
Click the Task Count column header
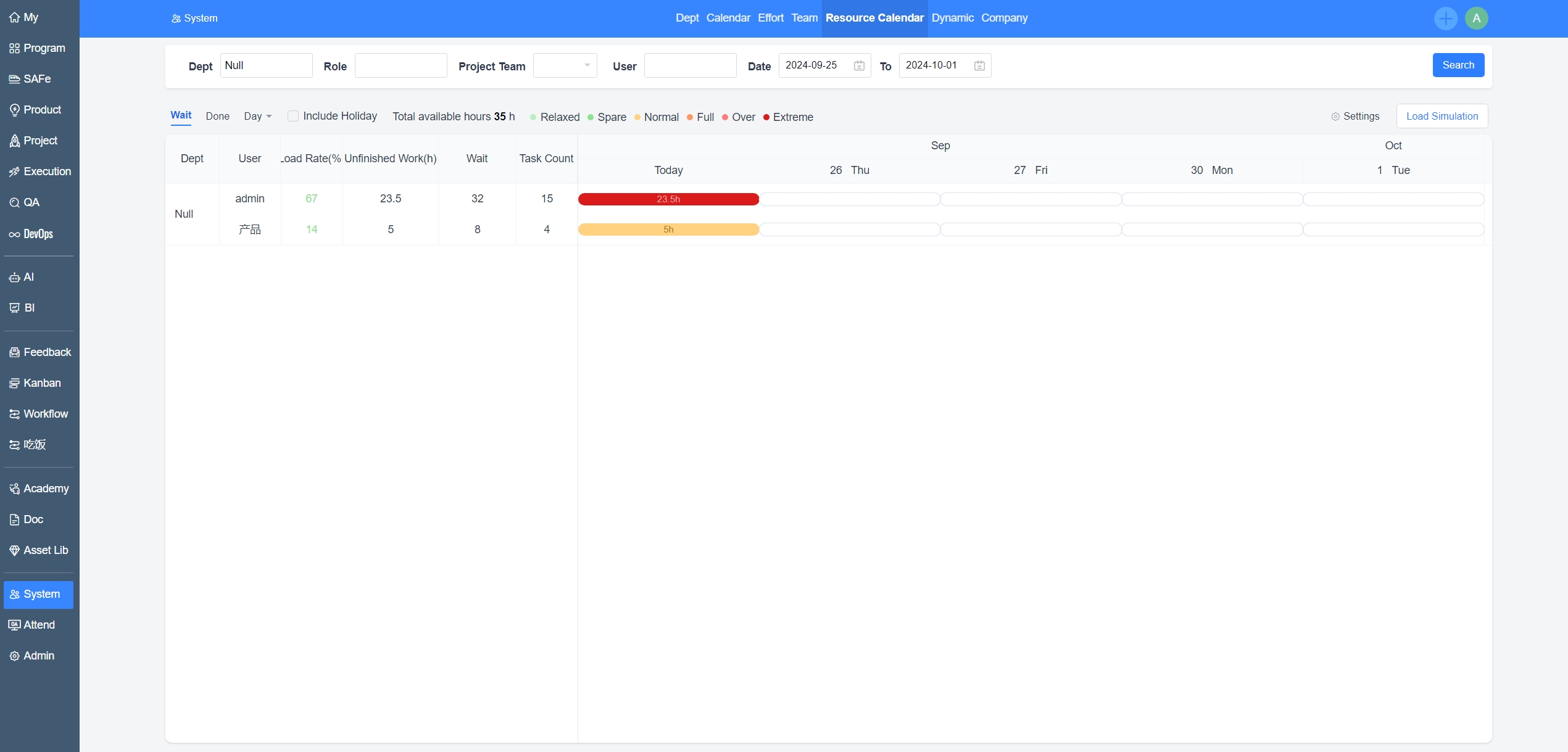[546, 159]
